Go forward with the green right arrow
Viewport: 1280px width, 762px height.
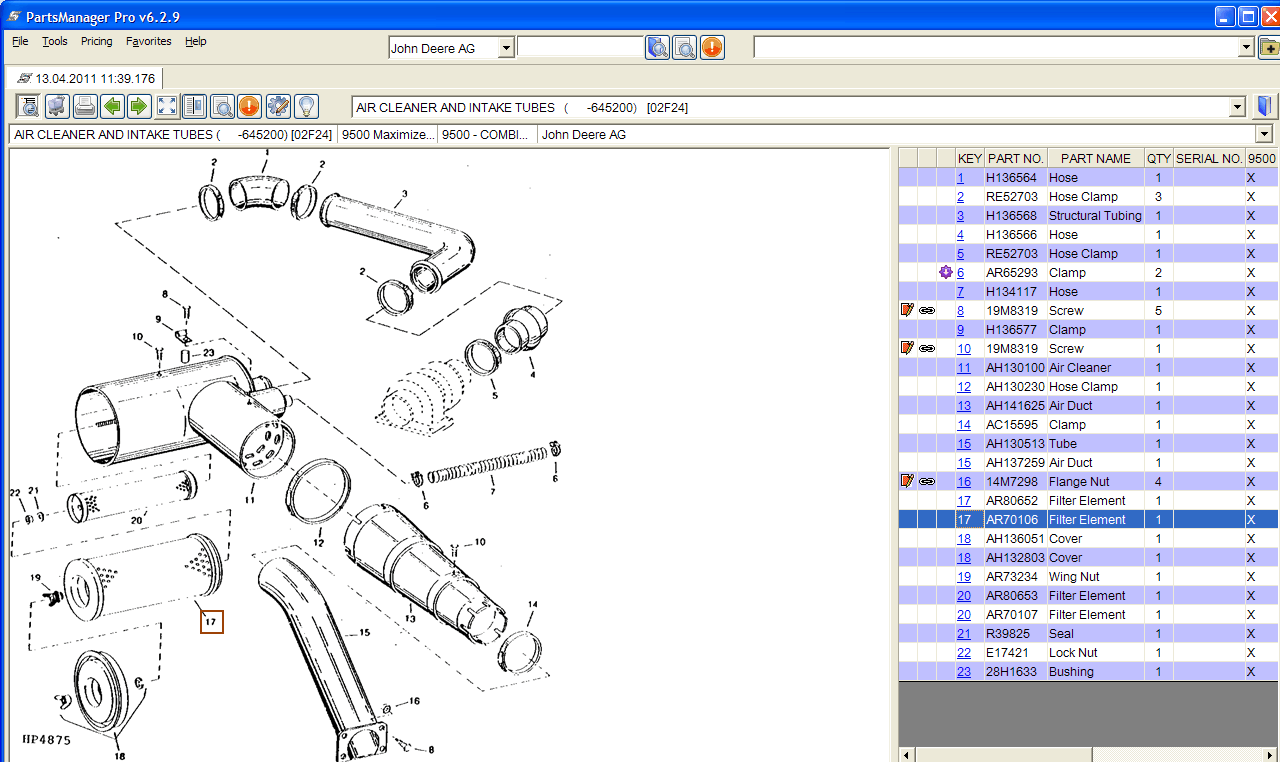139,106
